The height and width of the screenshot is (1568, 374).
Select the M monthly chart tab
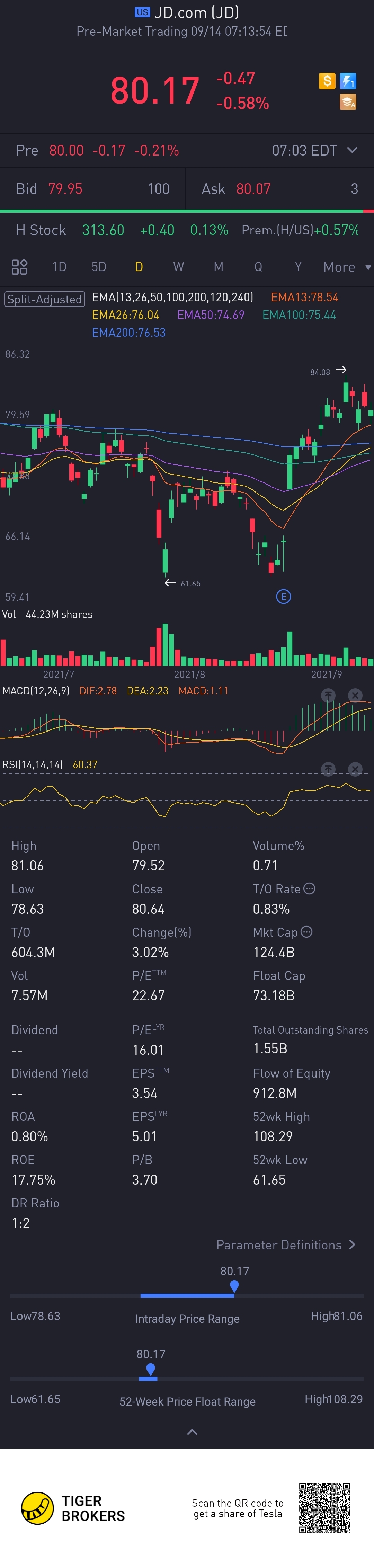click(x=218, y=267)
